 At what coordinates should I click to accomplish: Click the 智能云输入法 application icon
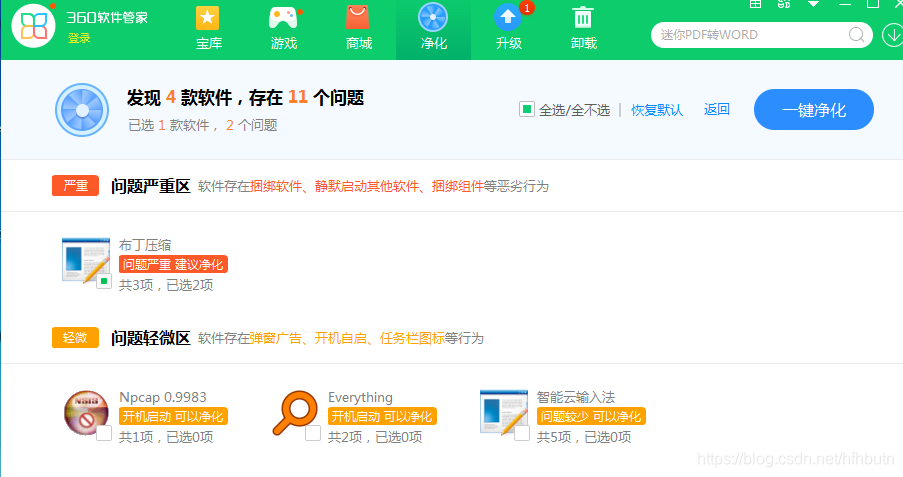point(504,412)
